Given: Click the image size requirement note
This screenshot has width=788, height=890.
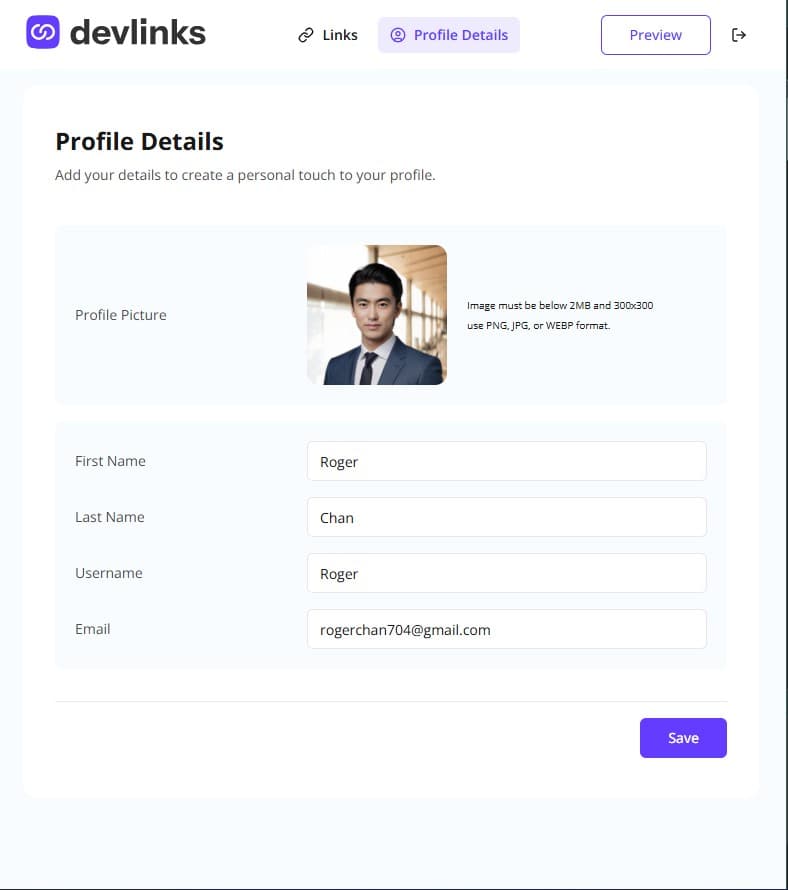Looking at the screenshot, I should pos(560,315).
